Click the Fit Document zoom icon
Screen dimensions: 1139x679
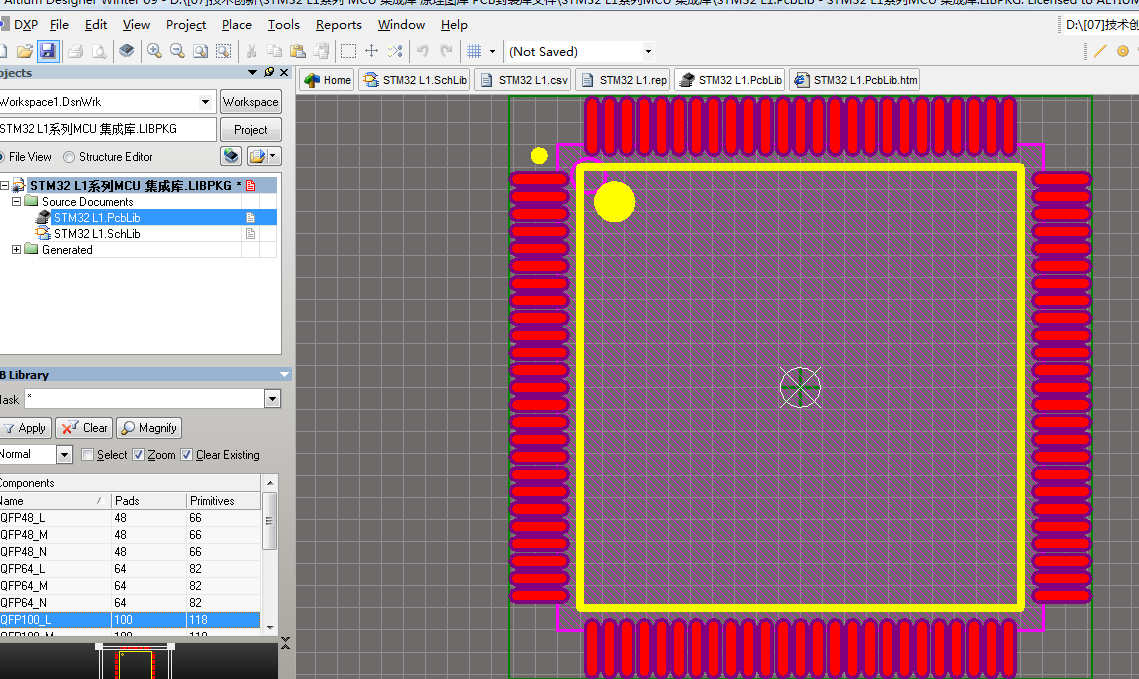pos(200,51)
